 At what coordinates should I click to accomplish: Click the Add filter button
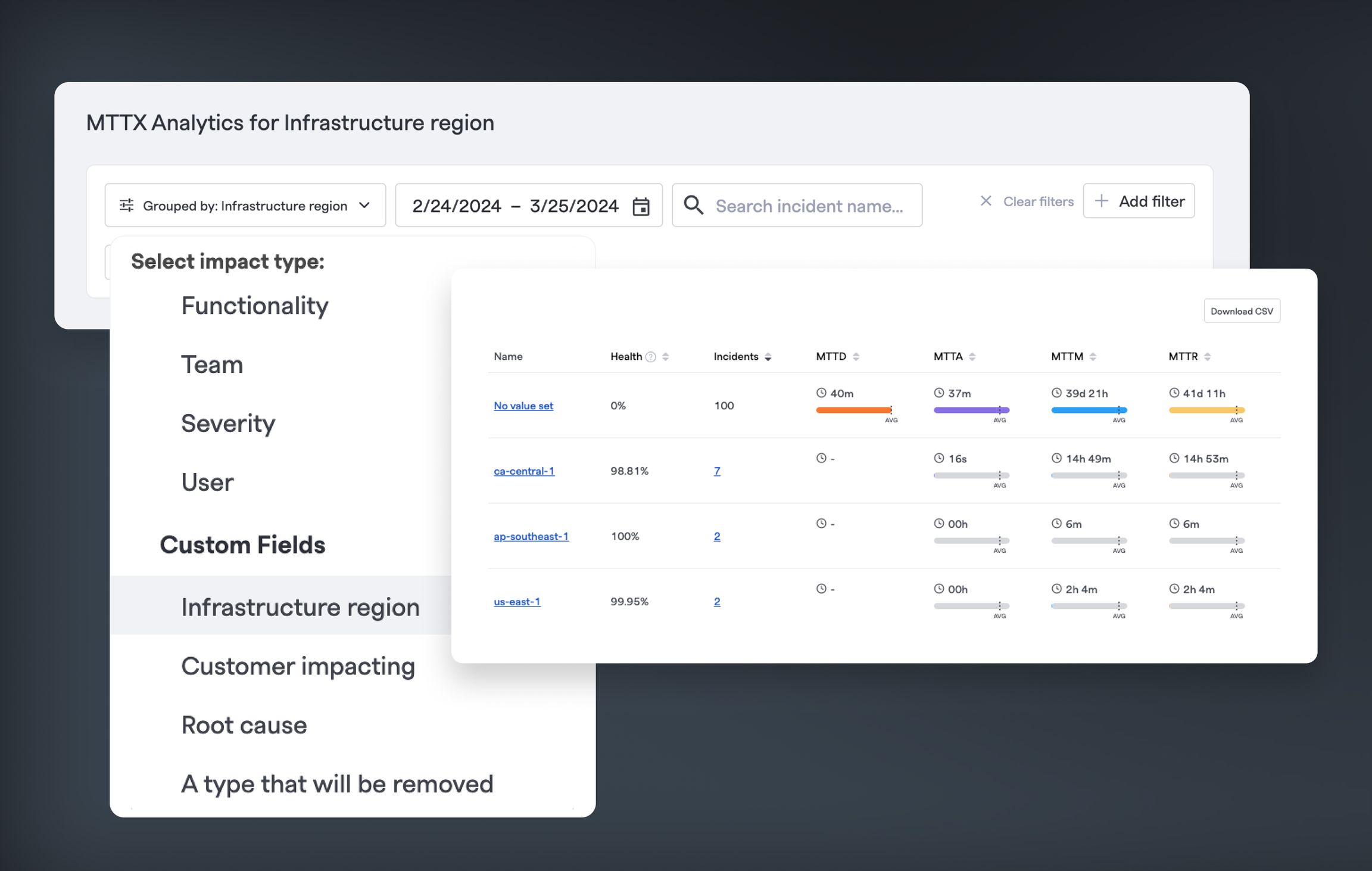(1139, 201)
